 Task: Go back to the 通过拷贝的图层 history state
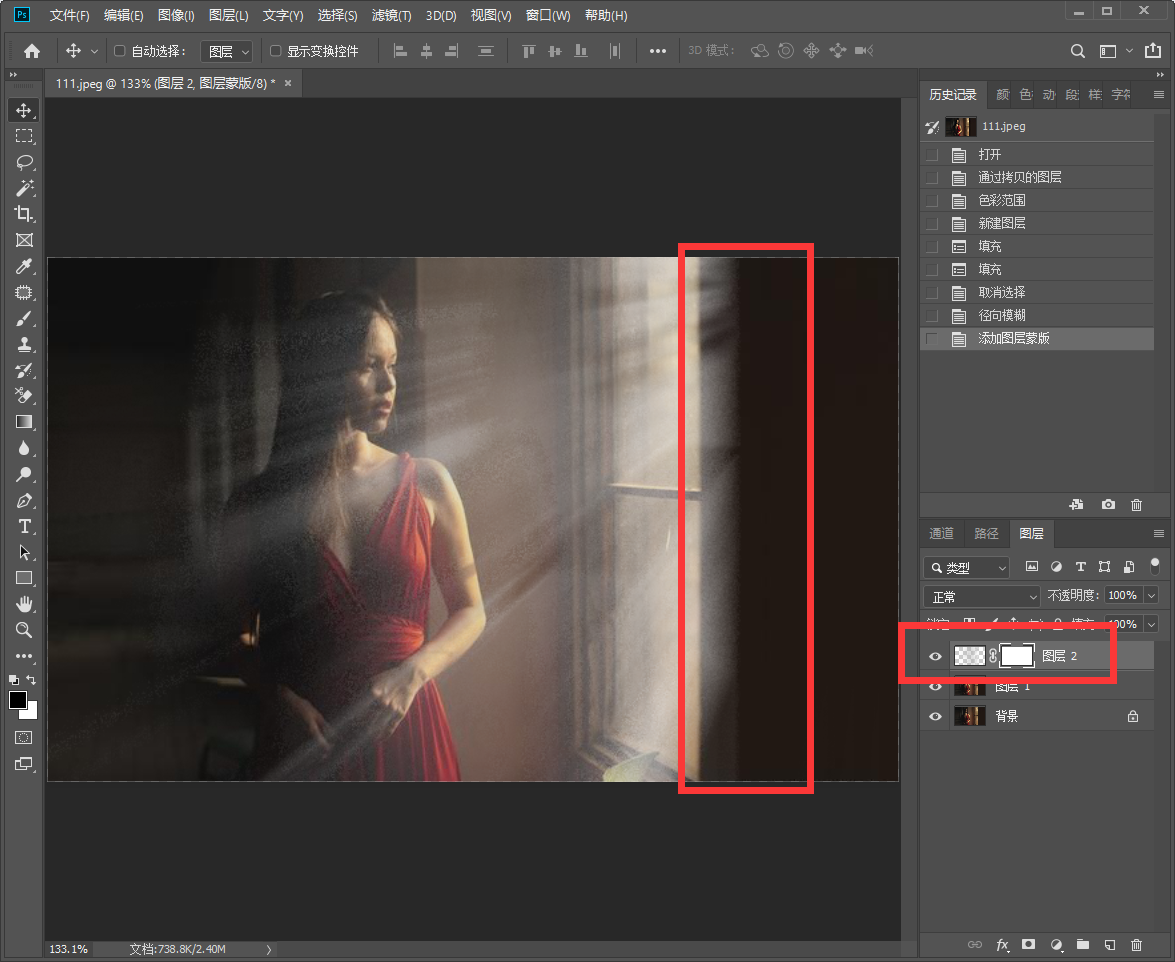click(1037, 178)
